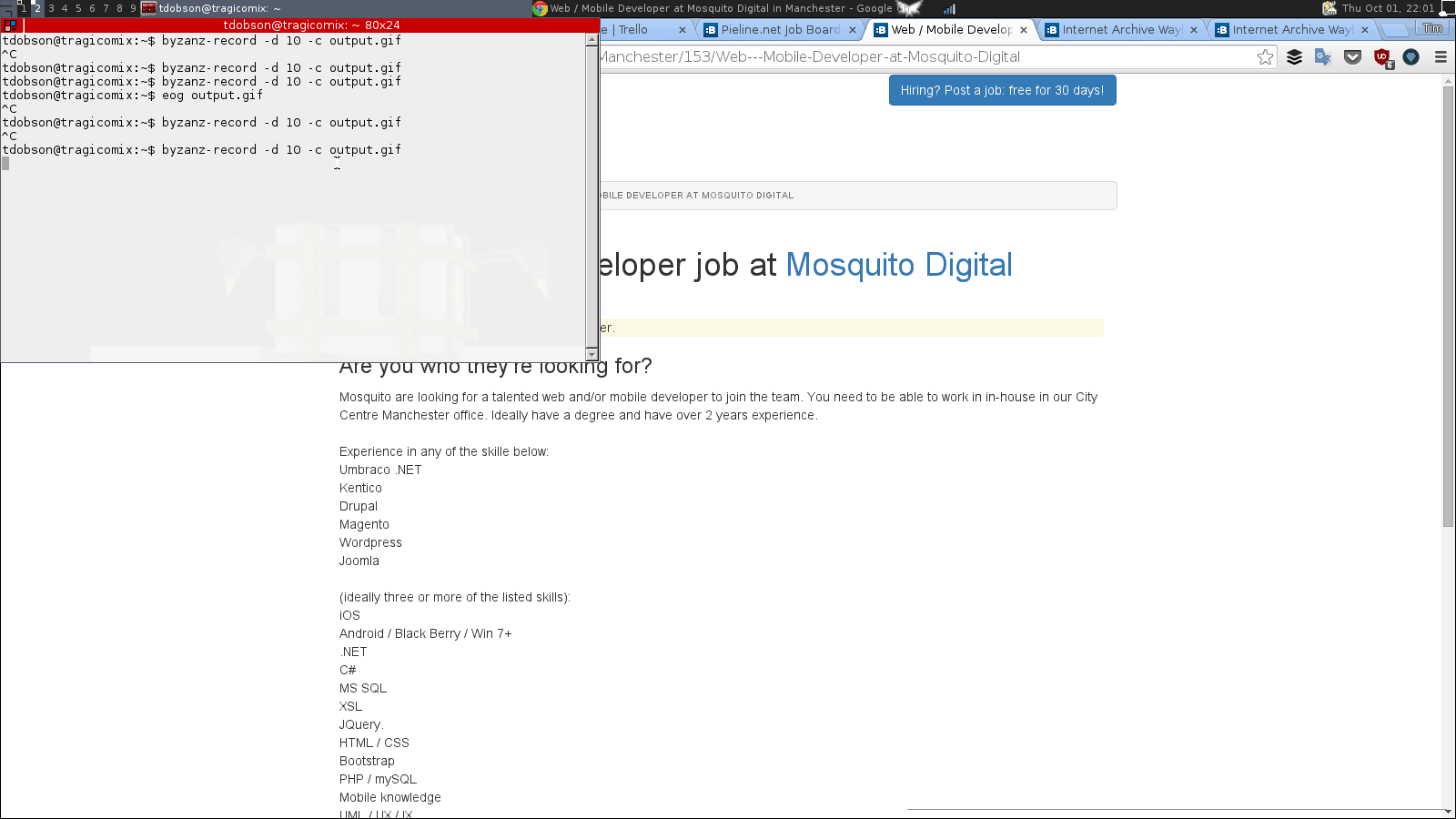Save page with the Pocket extension
This screenshot has height=819, width=1456.
[x=1352, y=57]
